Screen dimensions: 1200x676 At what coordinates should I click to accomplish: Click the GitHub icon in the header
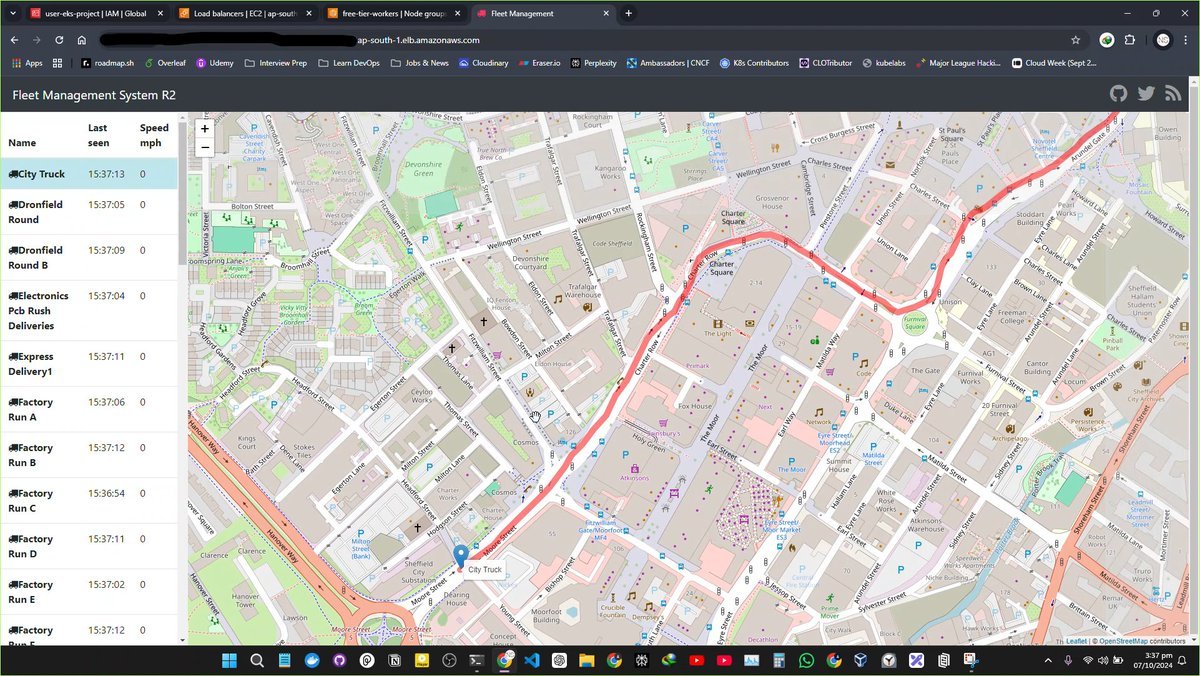tap(1118, 94)
